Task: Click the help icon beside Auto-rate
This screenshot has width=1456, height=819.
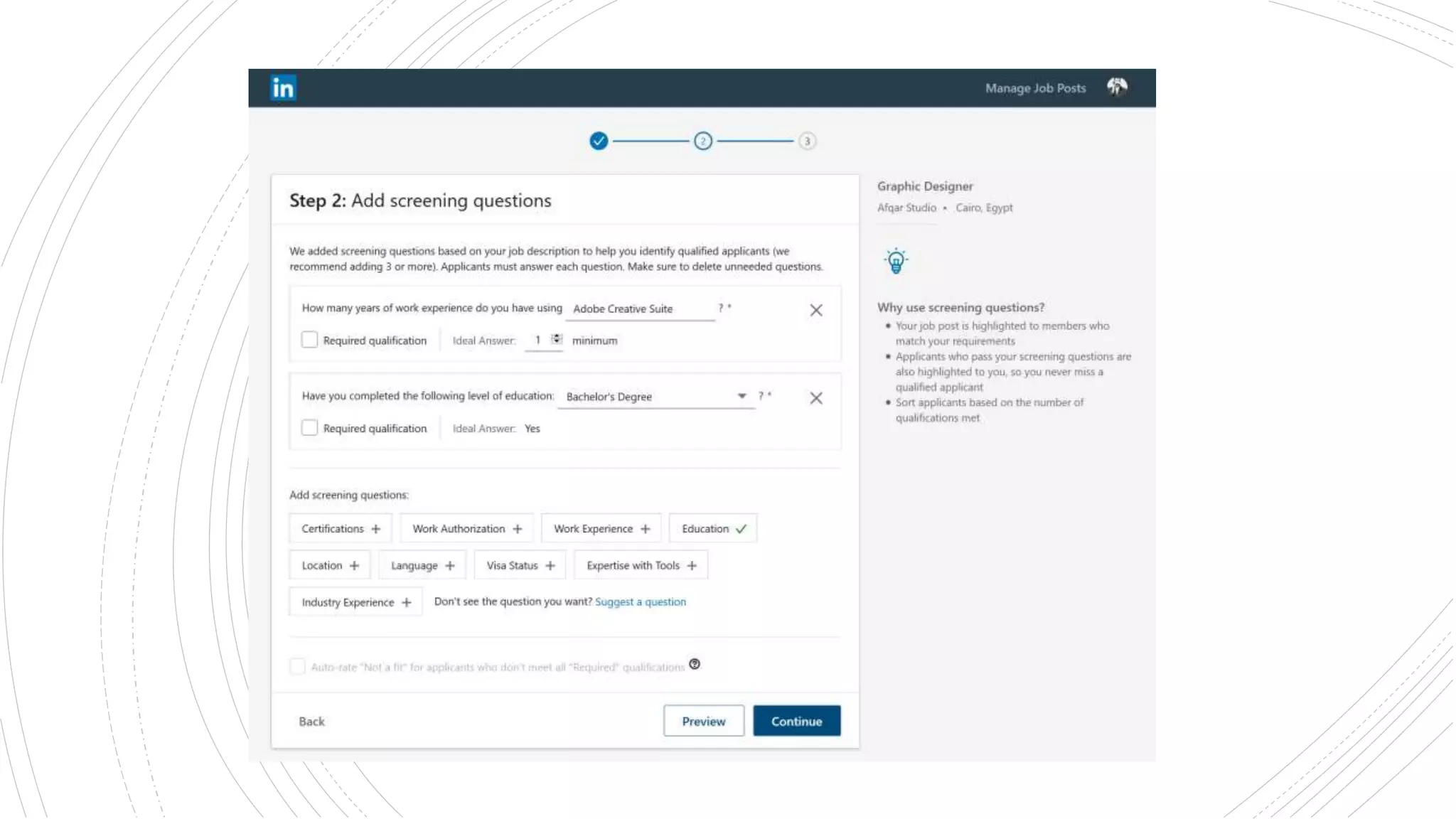Action: point(695,664)
